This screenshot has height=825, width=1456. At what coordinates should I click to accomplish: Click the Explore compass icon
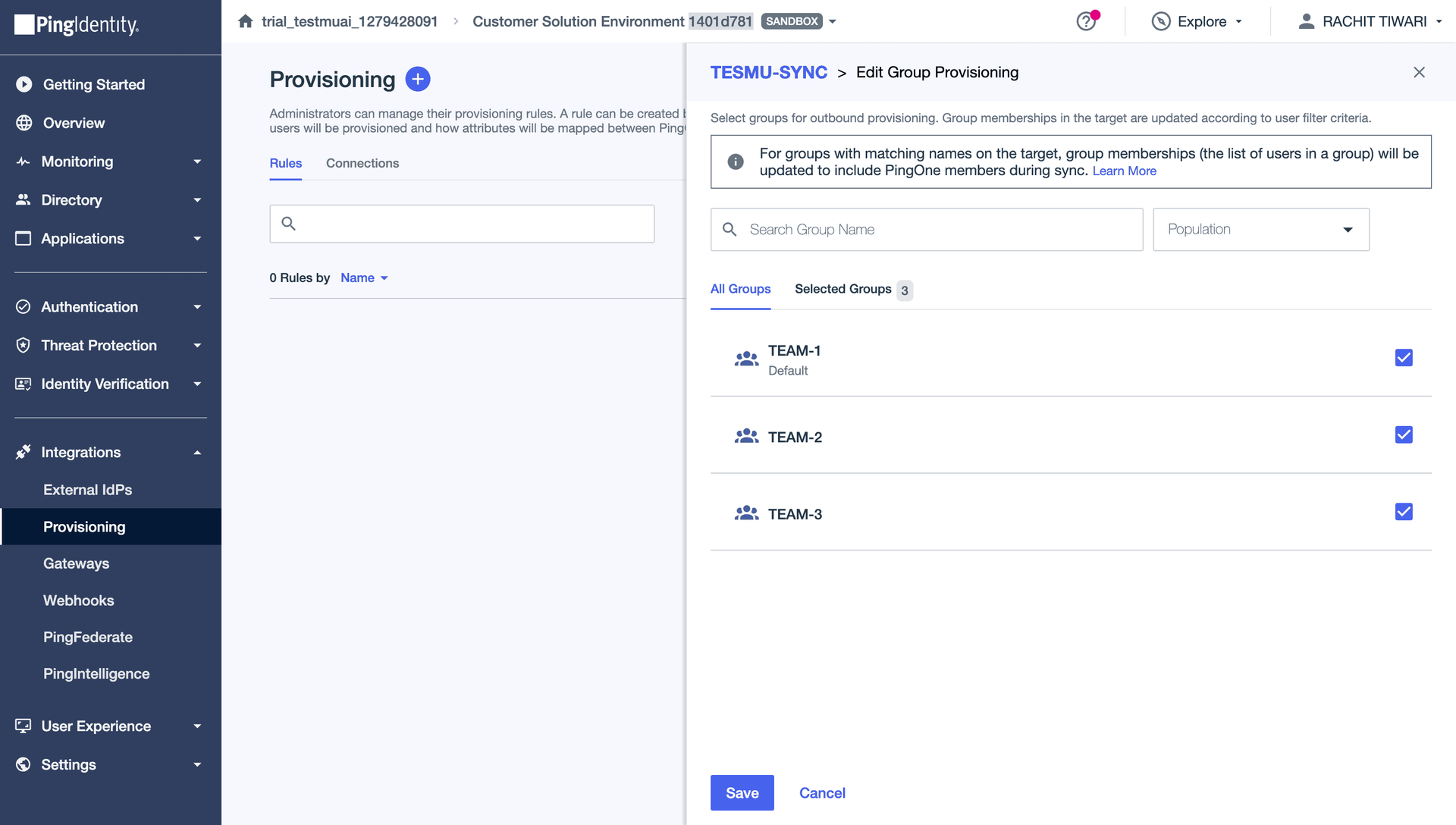pyautogui.click(x=1160, y=21)
